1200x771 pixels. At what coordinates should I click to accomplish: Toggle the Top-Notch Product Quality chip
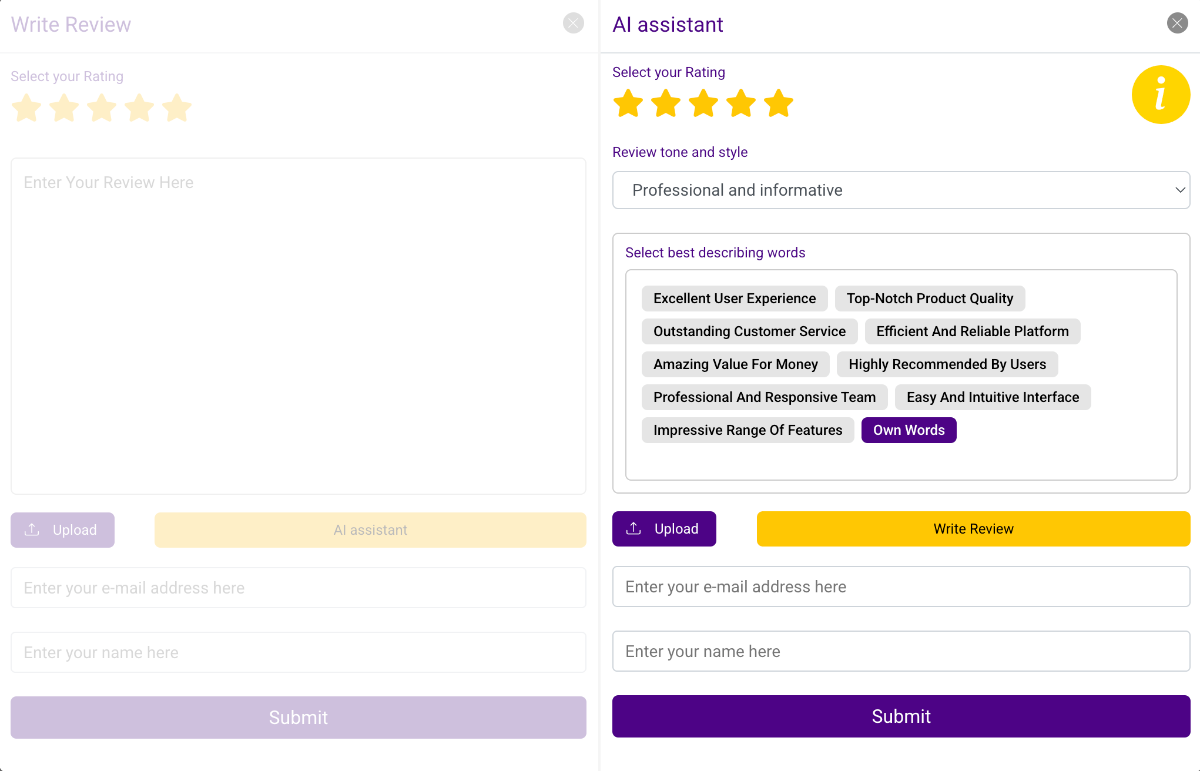[x=929, y=298]
